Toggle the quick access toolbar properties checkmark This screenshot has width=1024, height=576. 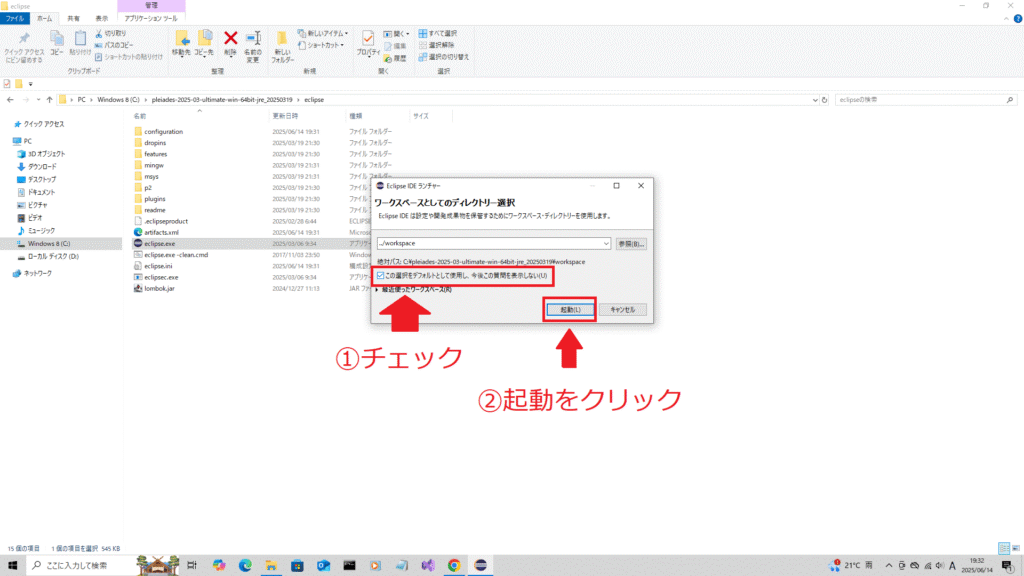tap(7, 84)
